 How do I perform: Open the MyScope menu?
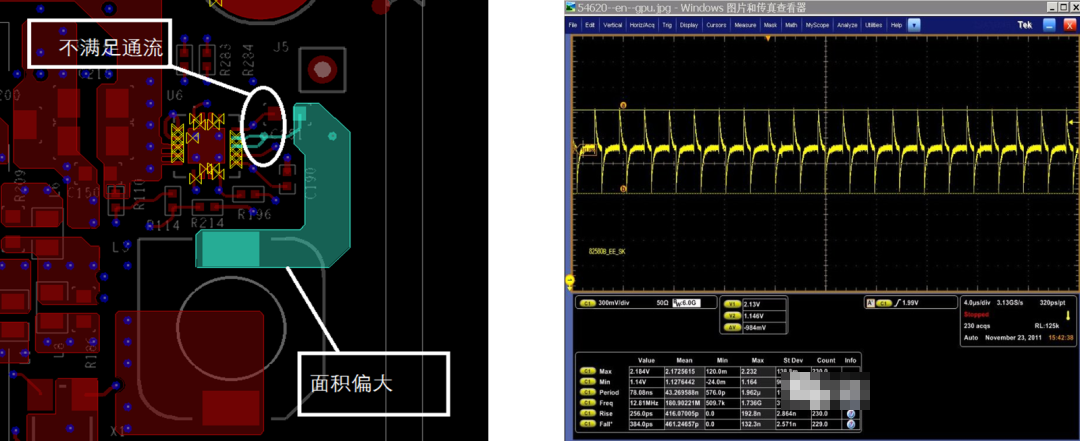click(817, 24)
